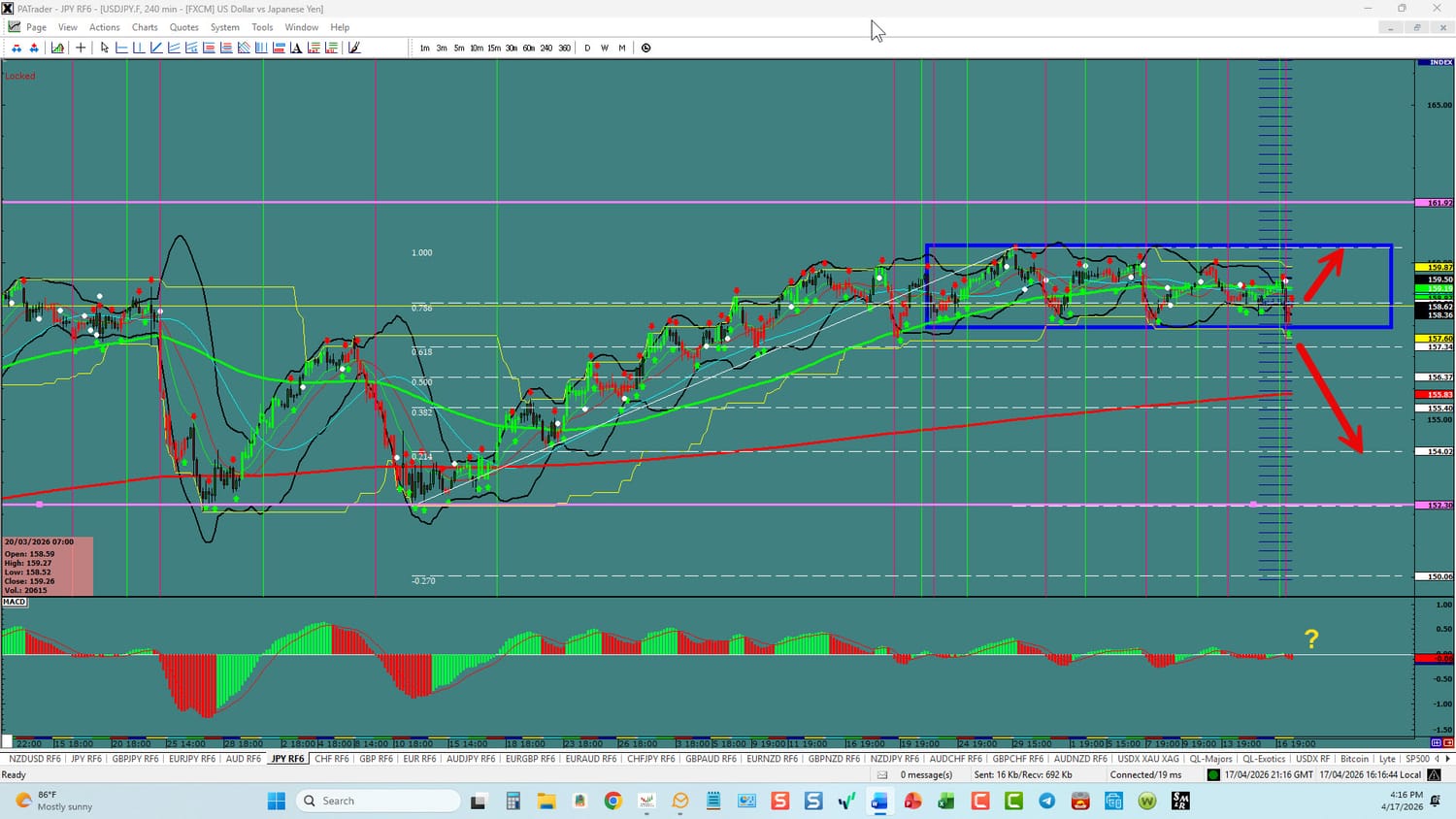The width and height of the screenshot is (1456, 819).
Task: Select the arrow pointer tool
Action: (105, 48)
